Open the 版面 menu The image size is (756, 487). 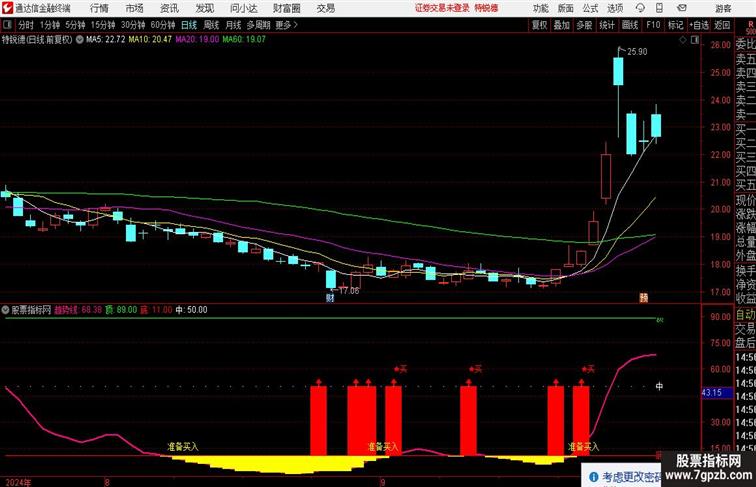pyautogui.click(x=566, y=8)
